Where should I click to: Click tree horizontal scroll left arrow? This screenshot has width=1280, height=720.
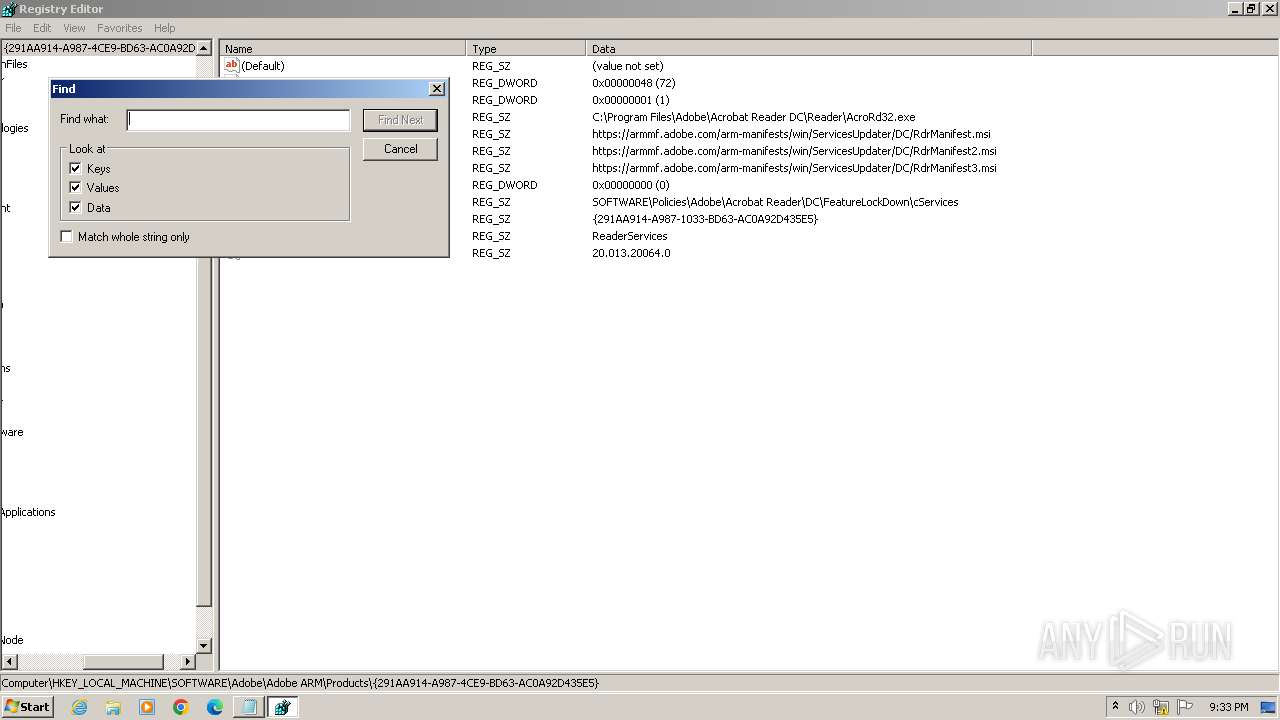coord(9,662)
